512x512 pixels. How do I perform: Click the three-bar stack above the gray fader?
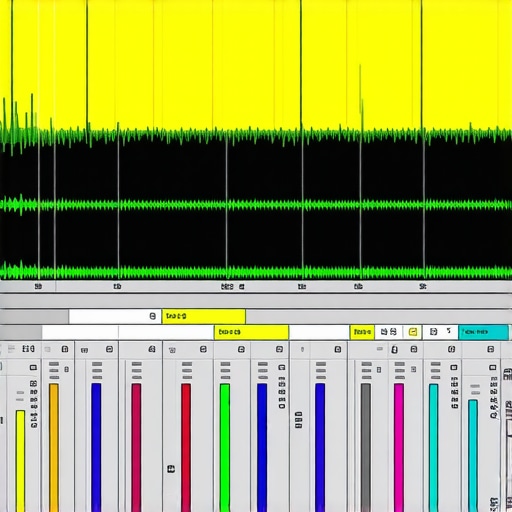tap(366, 370)
